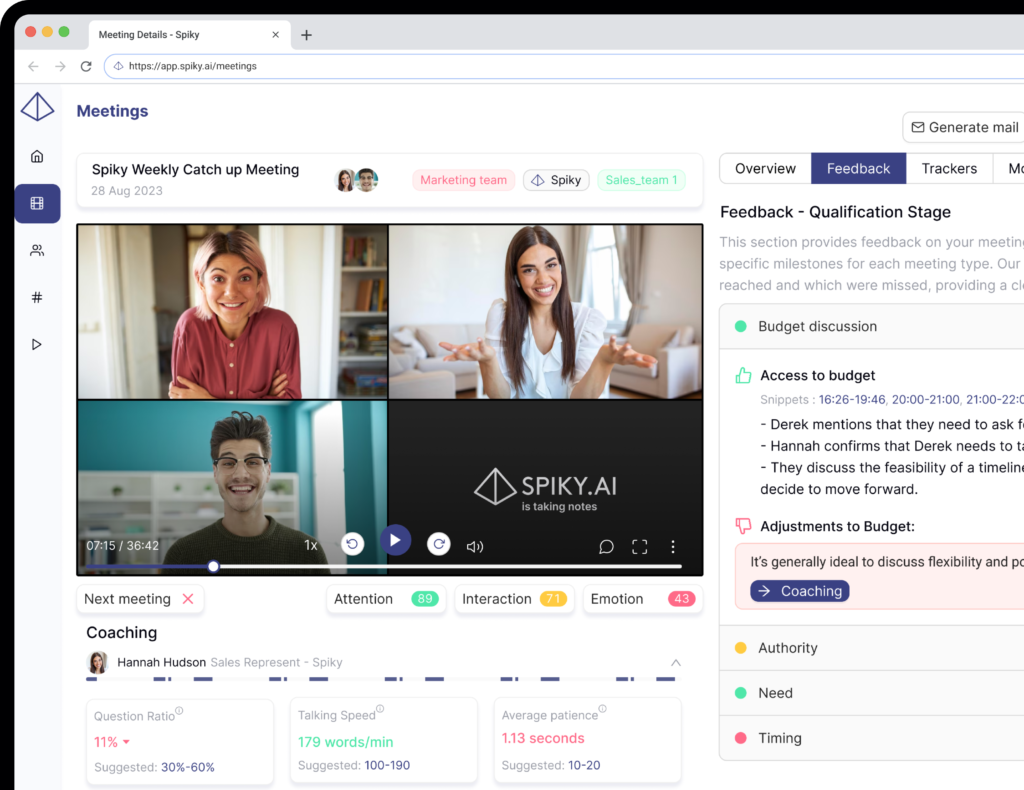This screenshot has height=790, width=1024.
Task: Click the Marketing team tag
Action: [x=464, y=180]
